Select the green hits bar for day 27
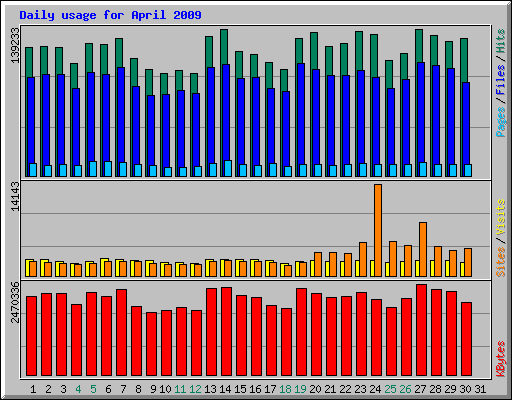512x400 pixels. pyautogui.click(x=419, y=46)
